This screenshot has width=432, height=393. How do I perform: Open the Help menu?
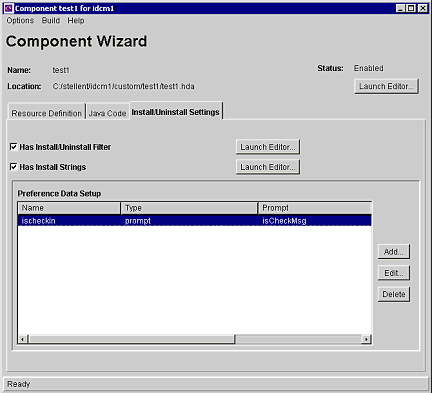coord(76,21)
